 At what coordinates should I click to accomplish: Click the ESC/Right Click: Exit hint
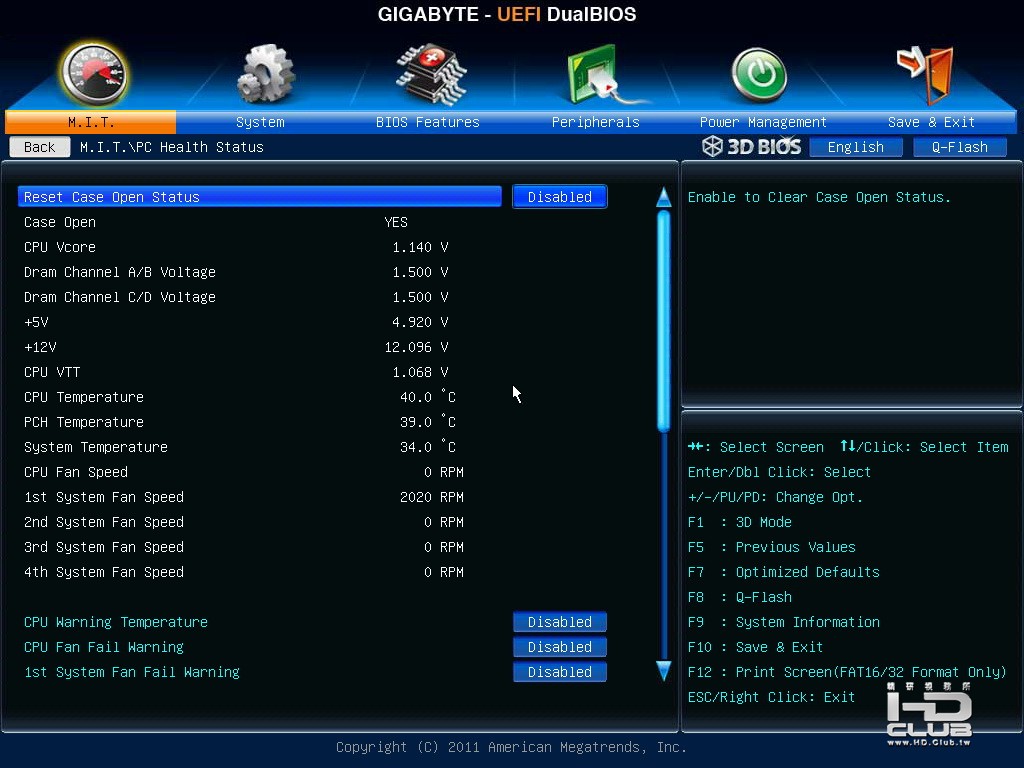point(771,697)
